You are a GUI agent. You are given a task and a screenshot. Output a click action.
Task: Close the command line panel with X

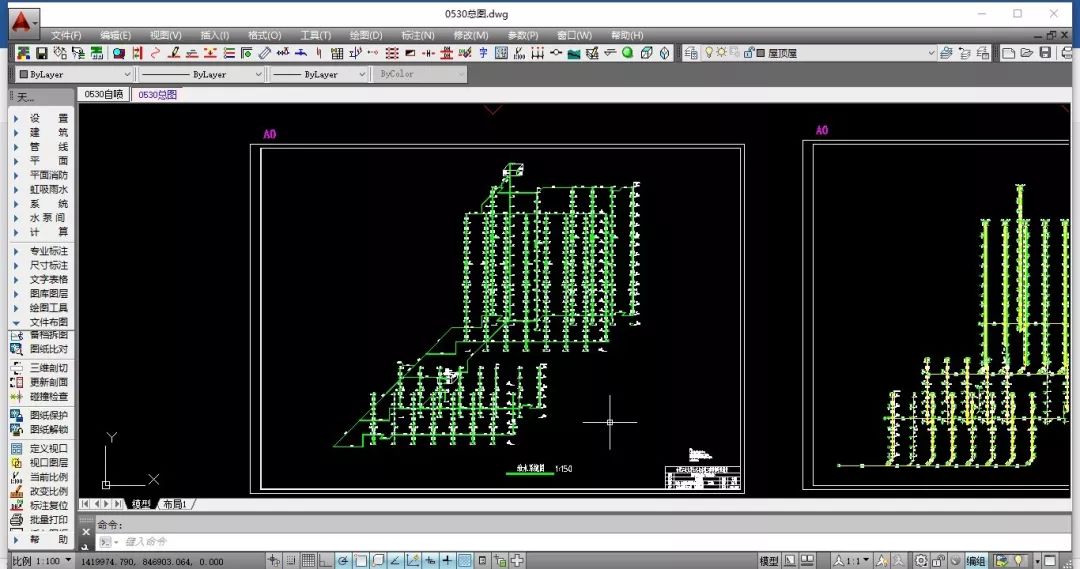pyautogui.click(x=86, y=532)
